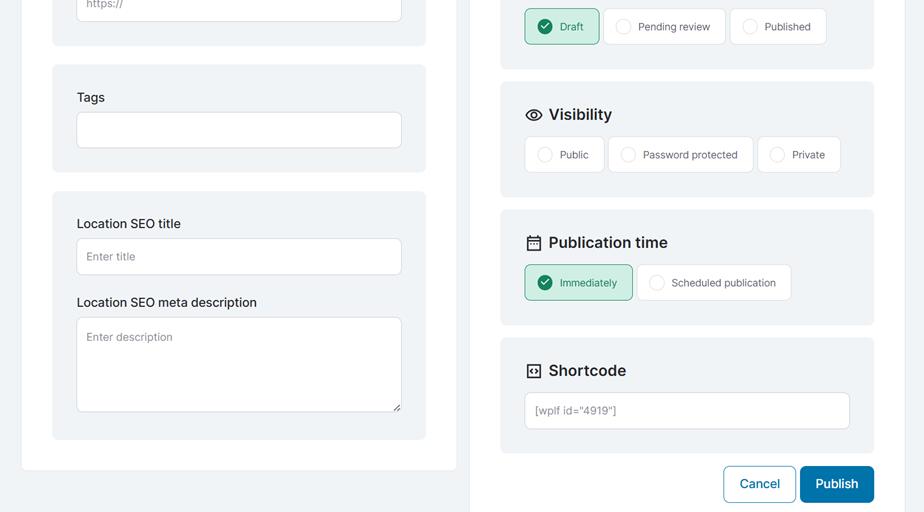This screenshot has width=924, height=512.
Task: Select the Pending review status
Action: click(x=664, y=27)
